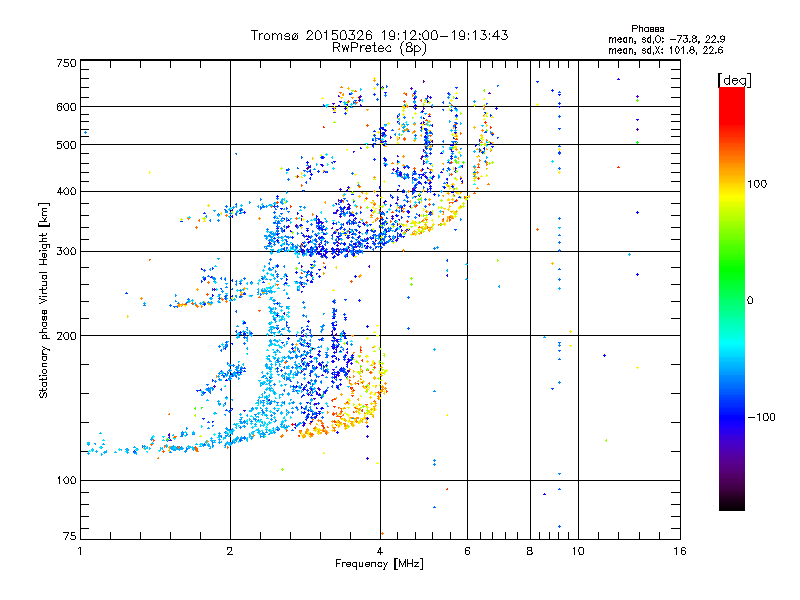Click the y-axis tick label '100'
Viewport: 800px width, 600px height.
coord(67,481)
